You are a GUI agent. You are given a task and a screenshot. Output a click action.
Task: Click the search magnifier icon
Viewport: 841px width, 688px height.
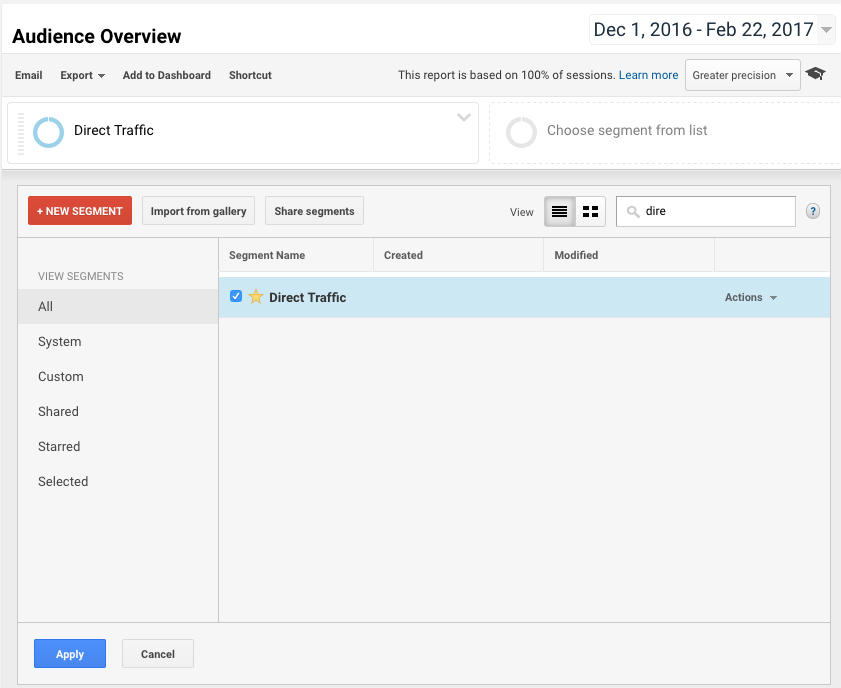[633, 212]
